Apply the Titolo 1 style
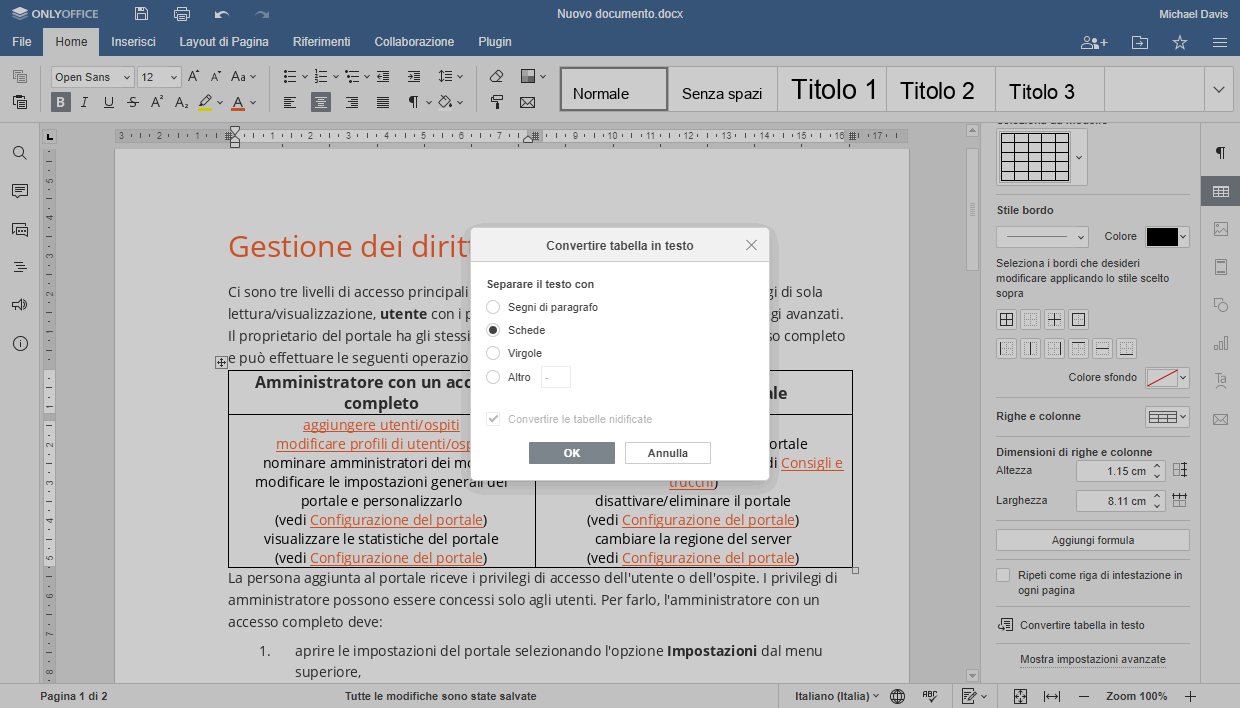The height and width of the screenshot is (708, 1240). (x=833, y=90)
